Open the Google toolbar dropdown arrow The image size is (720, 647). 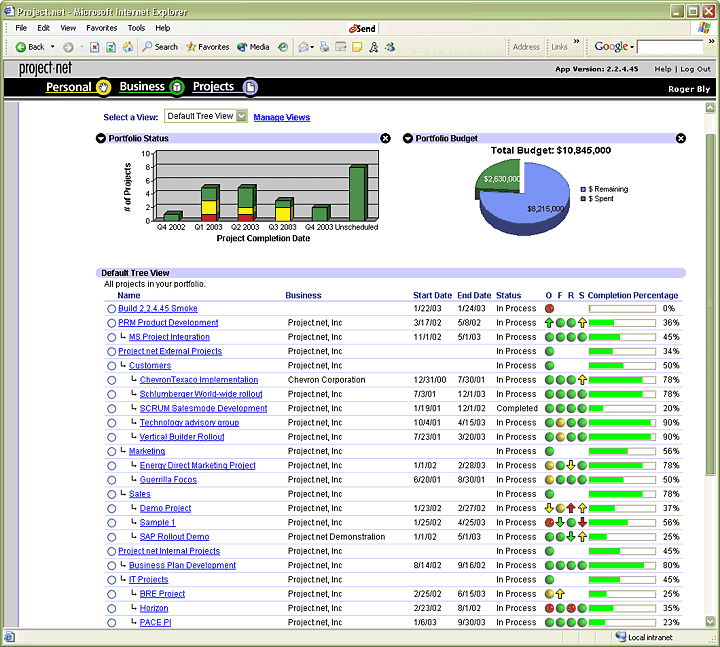[632, 47]
